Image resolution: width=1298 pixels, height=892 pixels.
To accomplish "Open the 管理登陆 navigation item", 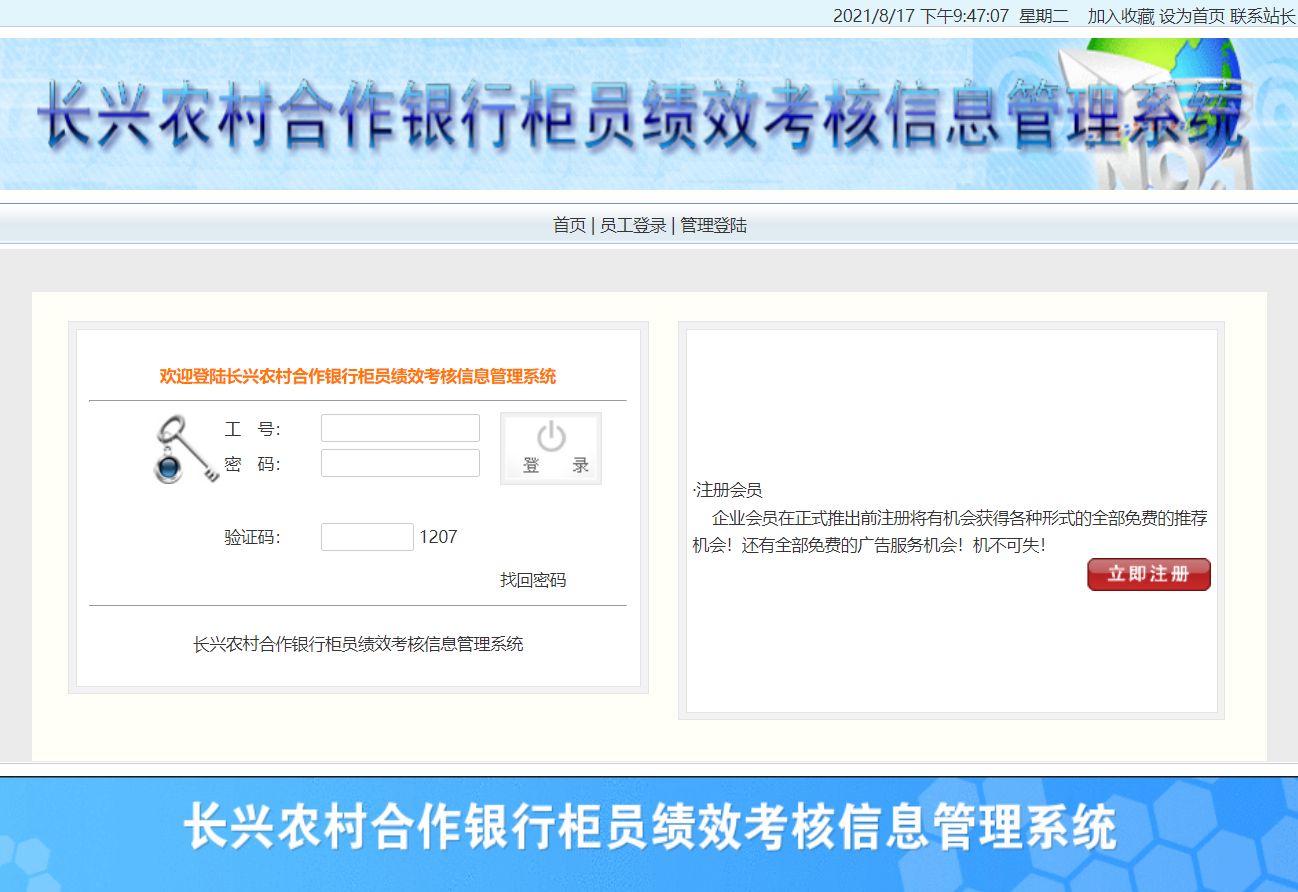I will (x=713, y=225).
